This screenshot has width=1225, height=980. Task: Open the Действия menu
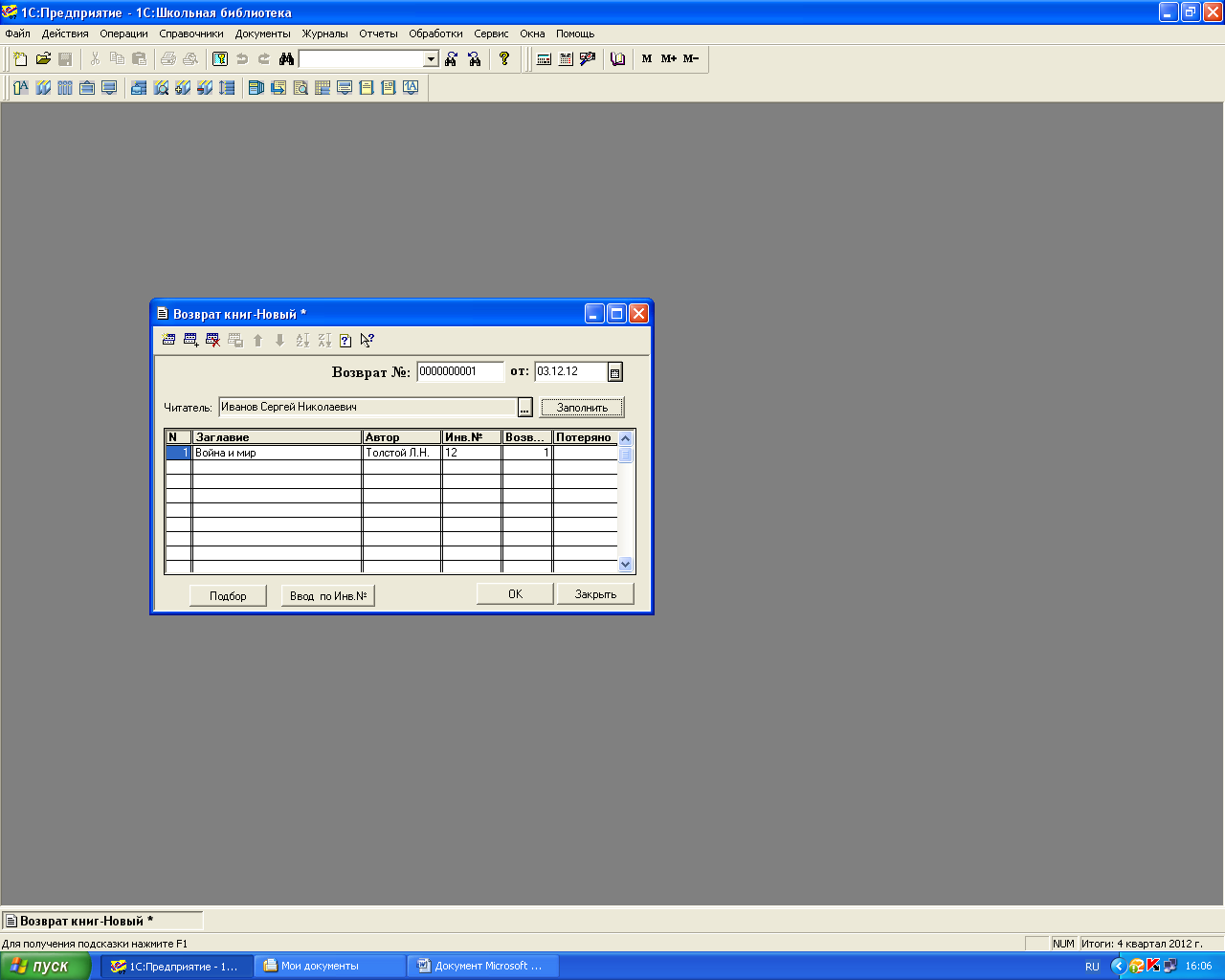(x=65, y=33)
